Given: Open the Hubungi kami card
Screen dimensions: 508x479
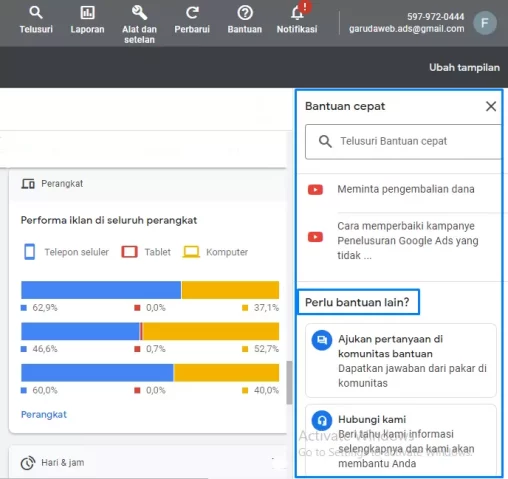Looking at the screenshot, I should point(401,441).
